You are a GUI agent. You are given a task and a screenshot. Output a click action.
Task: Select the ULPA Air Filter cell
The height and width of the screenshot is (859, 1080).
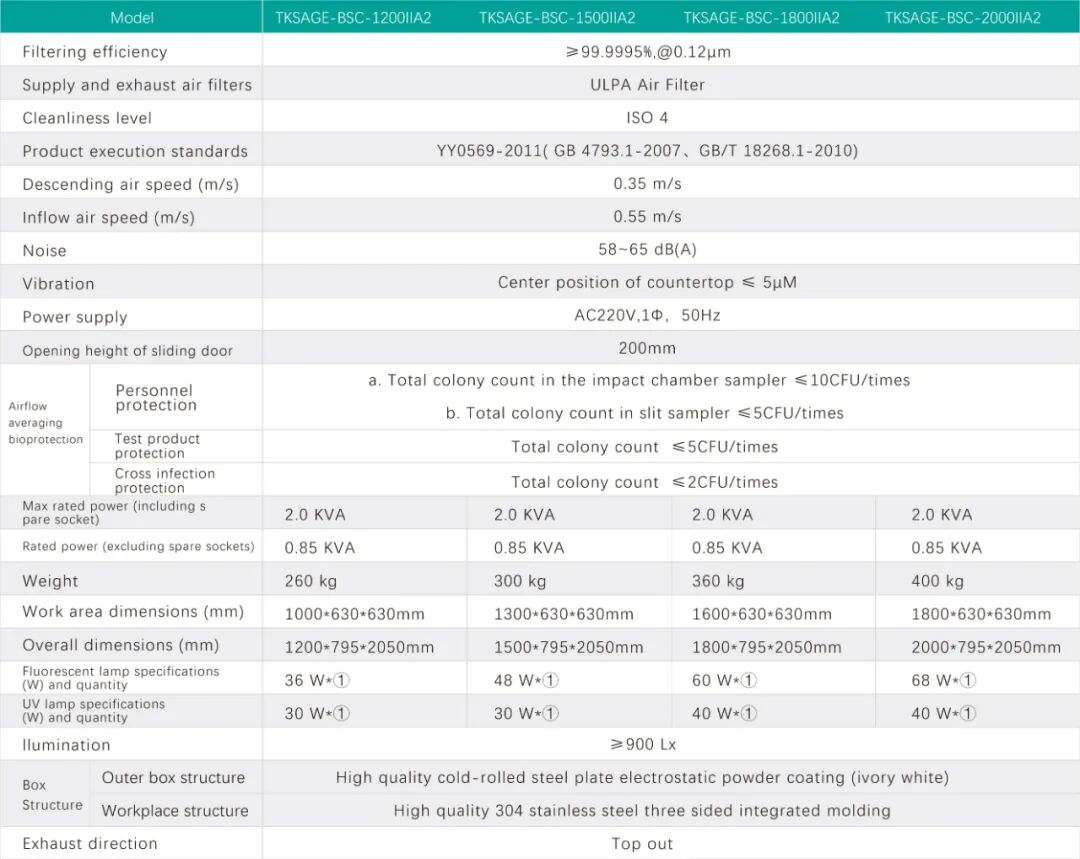(x=647, y=85)
